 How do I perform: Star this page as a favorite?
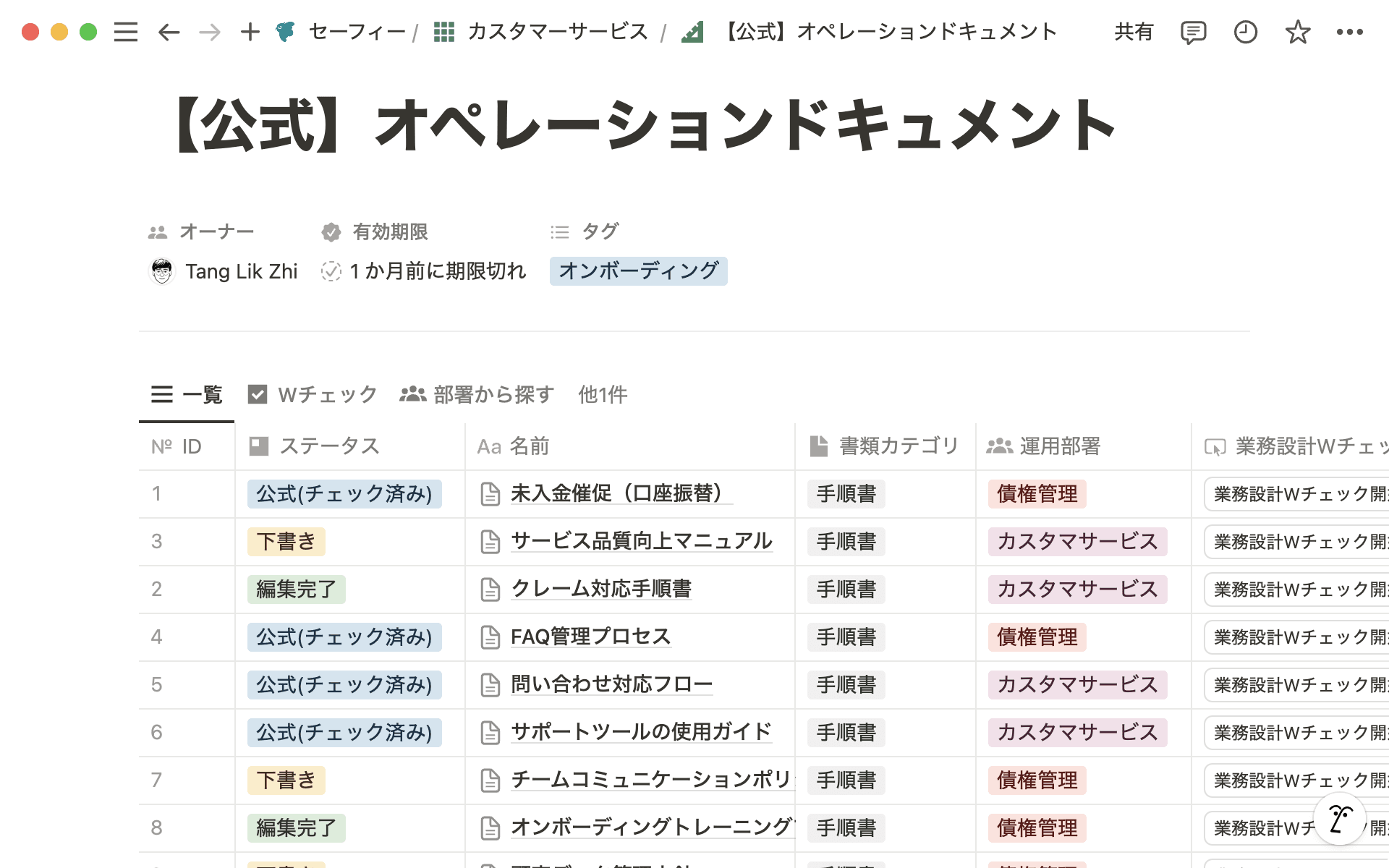(x=1298, y=32)
